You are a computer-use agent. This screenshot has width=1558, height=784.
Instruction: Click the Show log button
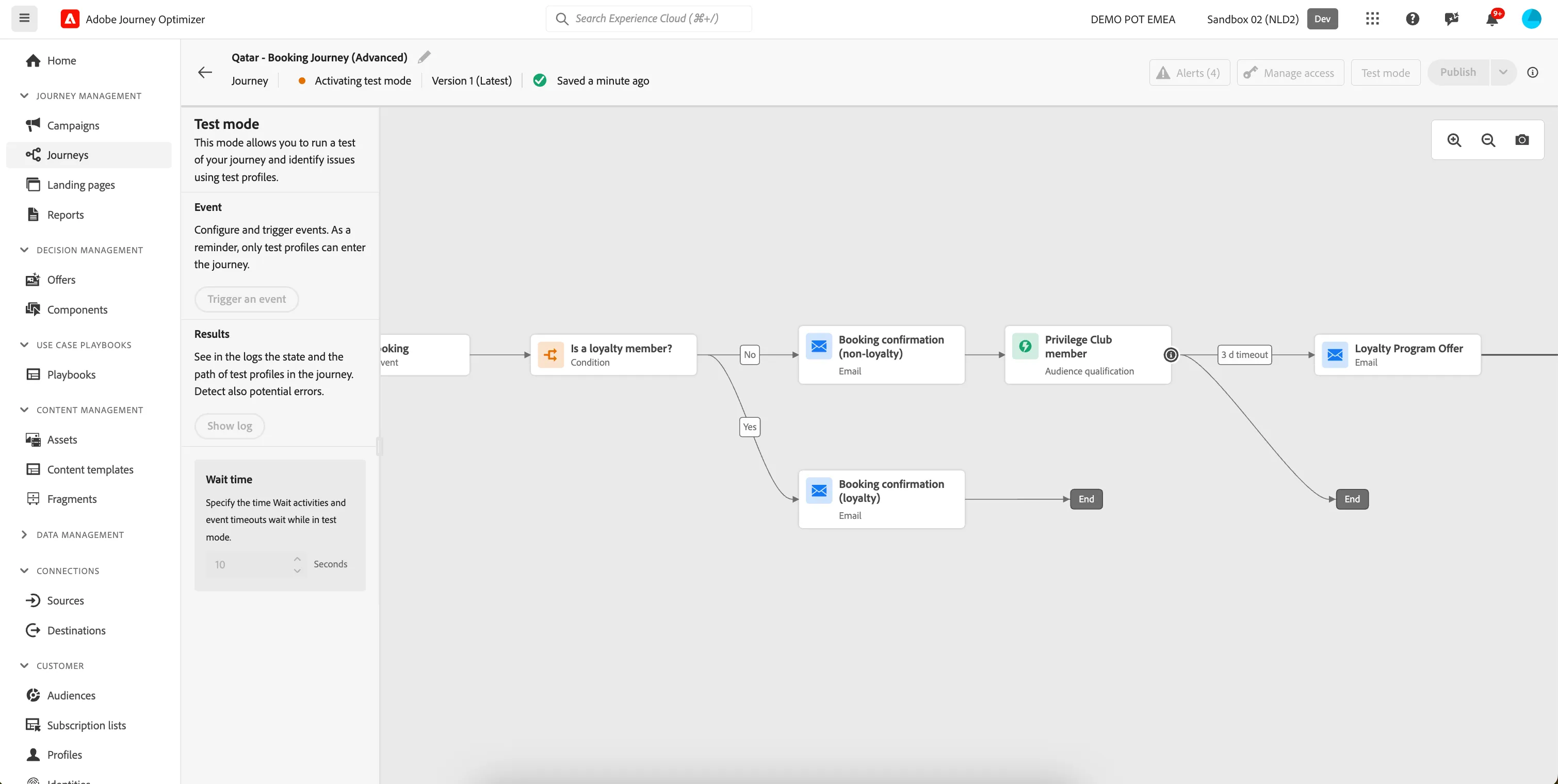[229, 426]
